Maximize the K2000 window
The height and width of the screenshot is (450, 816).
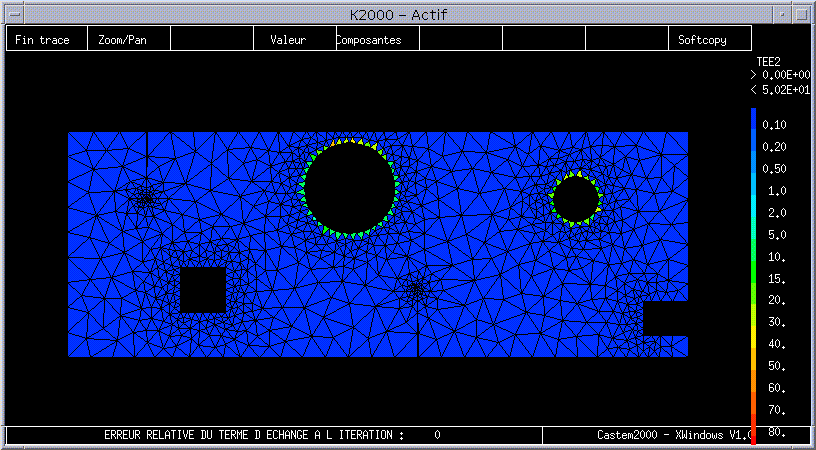[802, 13]
